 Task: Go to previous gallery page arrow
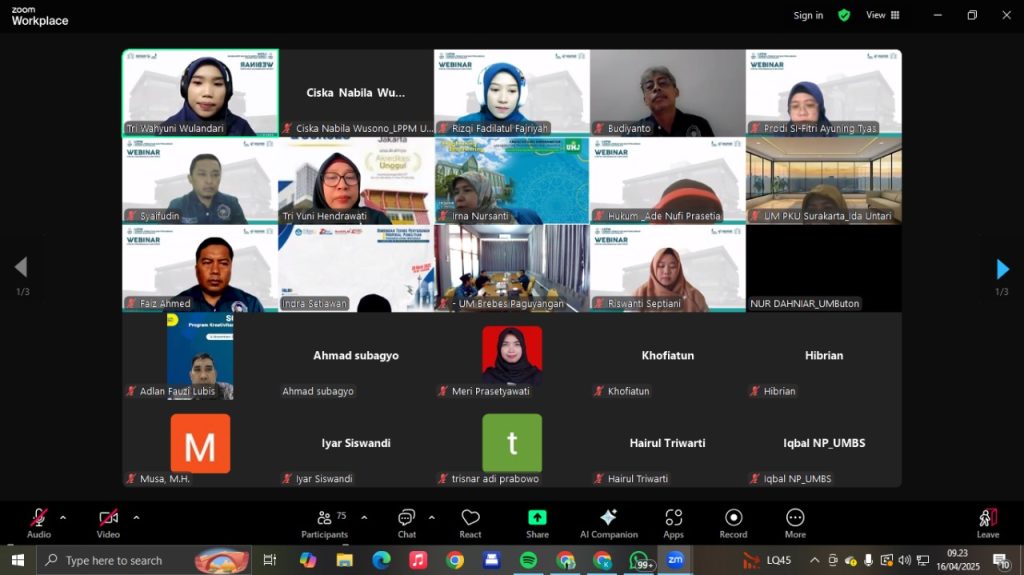[x=21, y=267]
